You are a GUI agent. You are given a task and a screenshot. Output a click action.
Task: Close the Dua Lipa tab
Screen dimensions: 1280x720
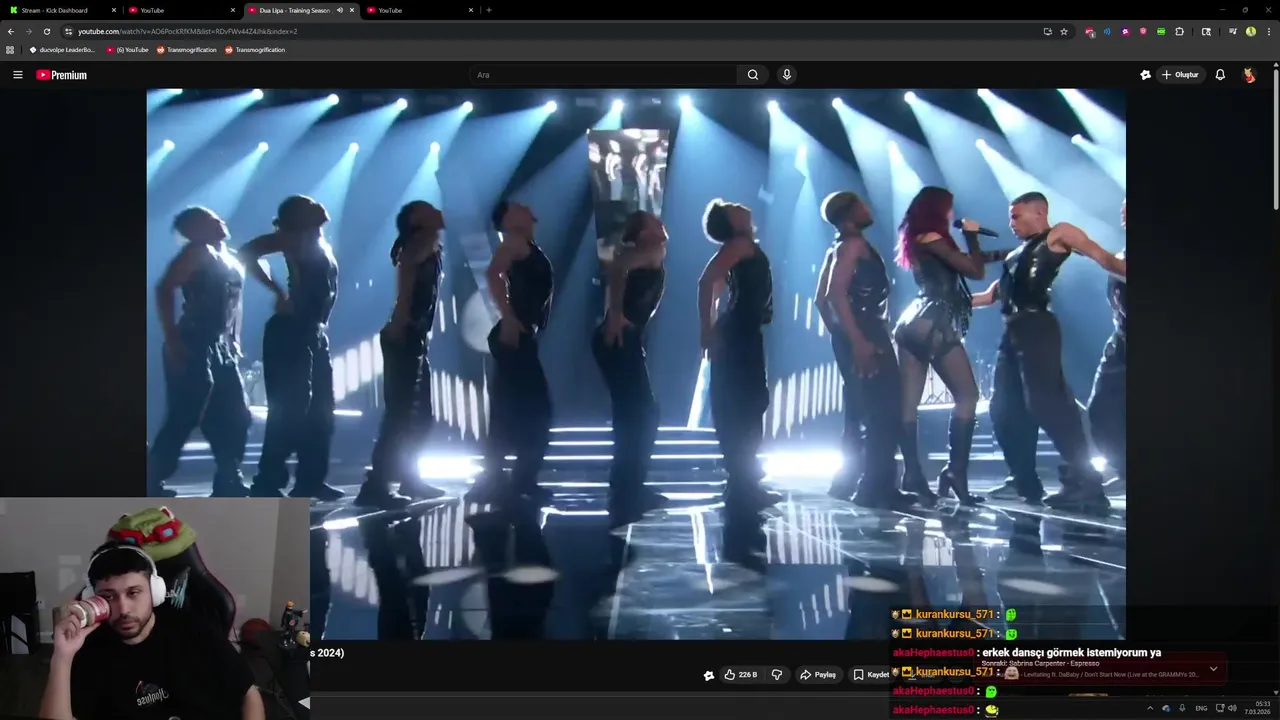pos(352,10)
